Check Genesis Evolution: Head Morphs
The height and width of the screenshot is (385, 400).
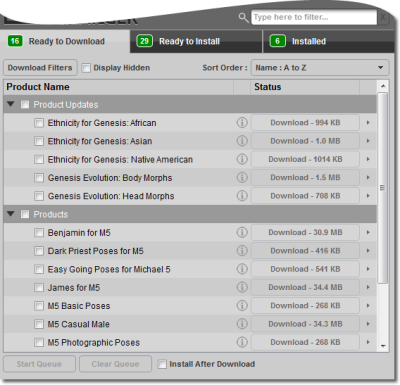tap(39, 196)
